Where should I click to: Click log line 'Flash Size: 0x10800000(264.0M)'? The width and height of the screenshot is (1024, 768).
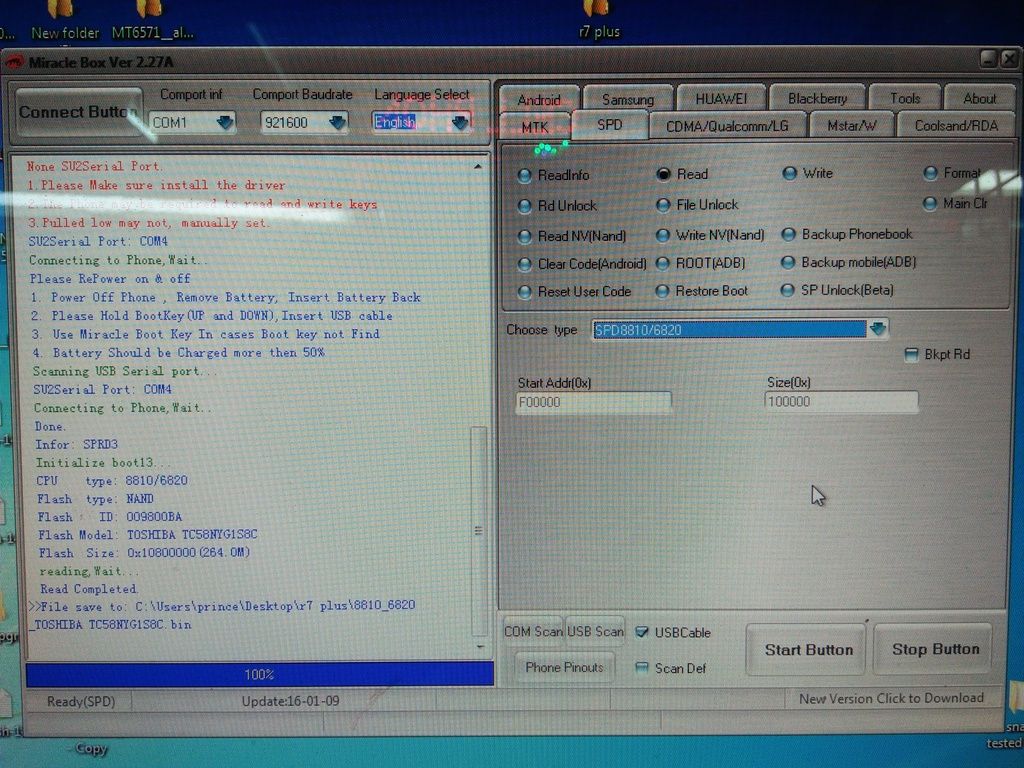144,552
